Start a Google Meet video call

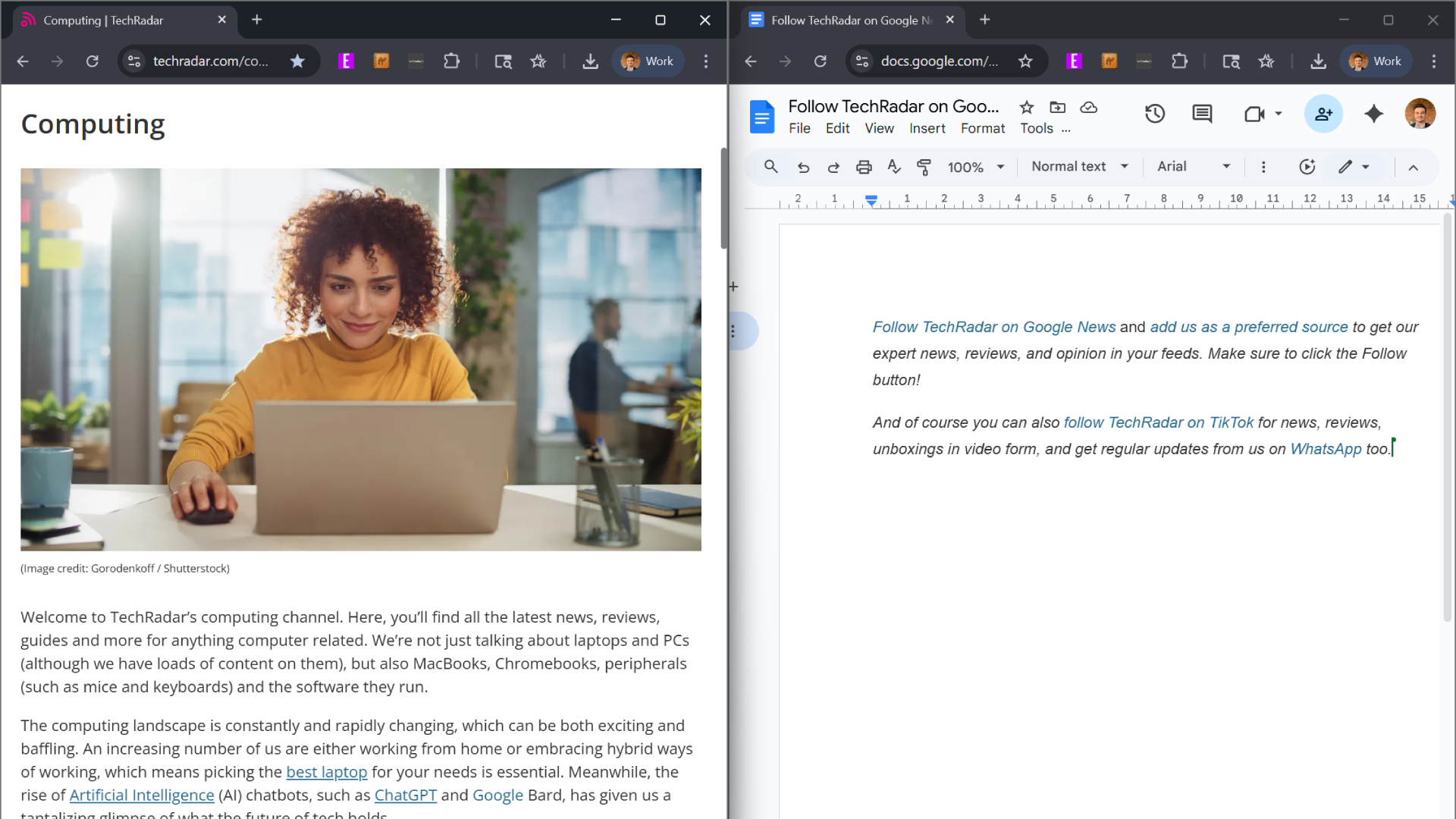[x=1256, y=114]
